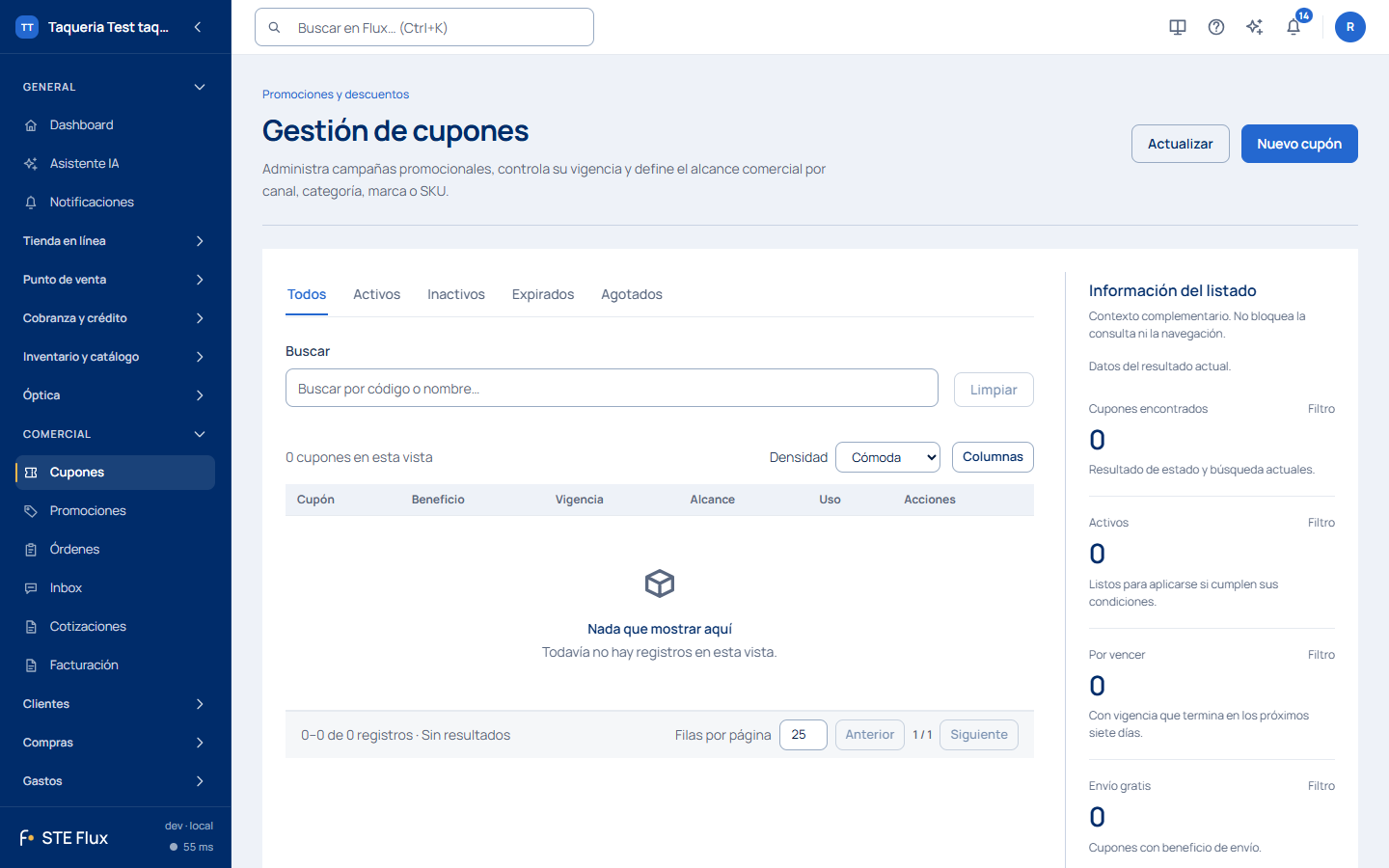The width and height of the screenshot is (1389, 868).
Task: Click the Filtro link for Por vencer
Action: [1321, 655]
